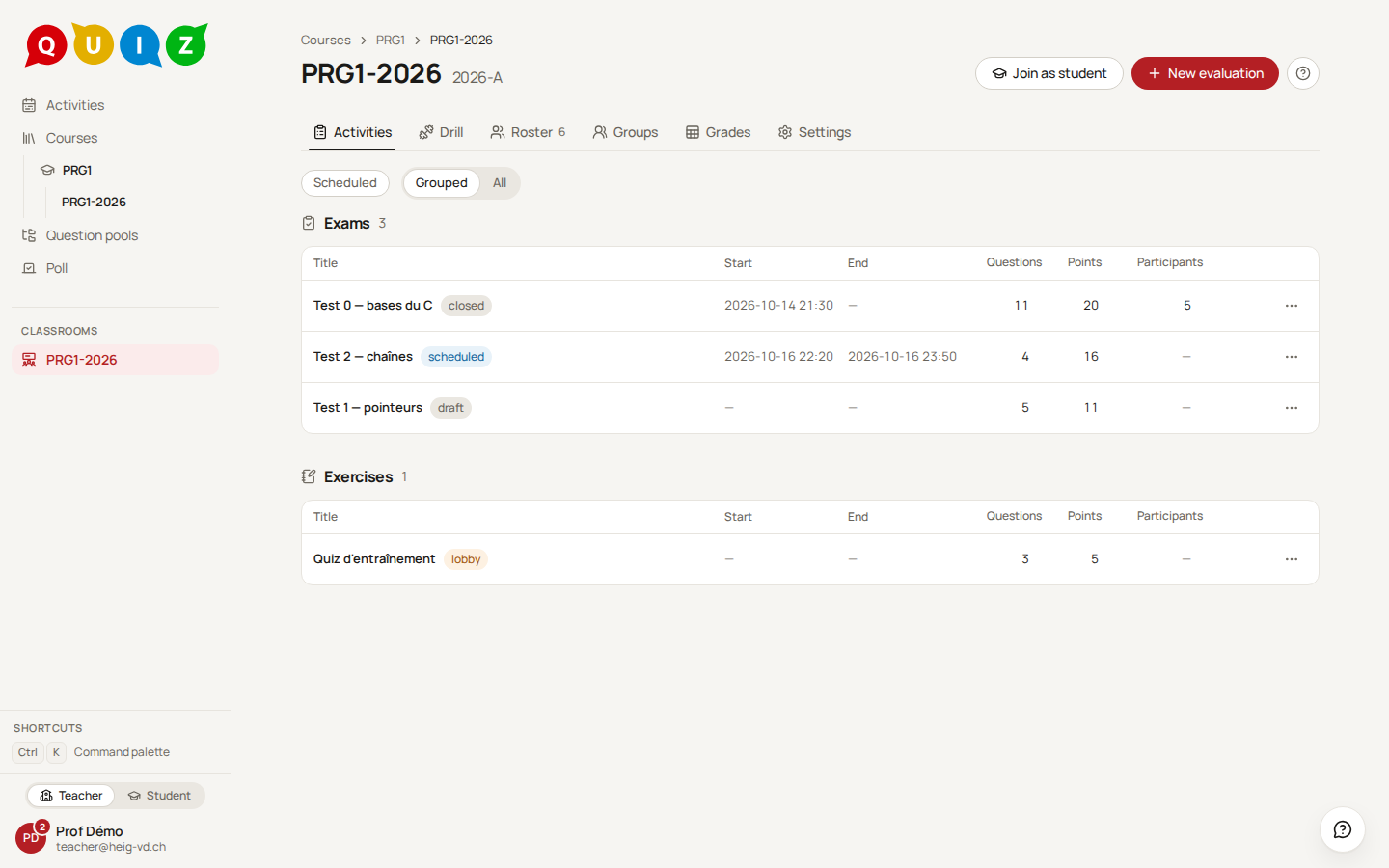This screenshot has width=1389, height=868.
Task: Click the closed status badge
Action: 466,306
